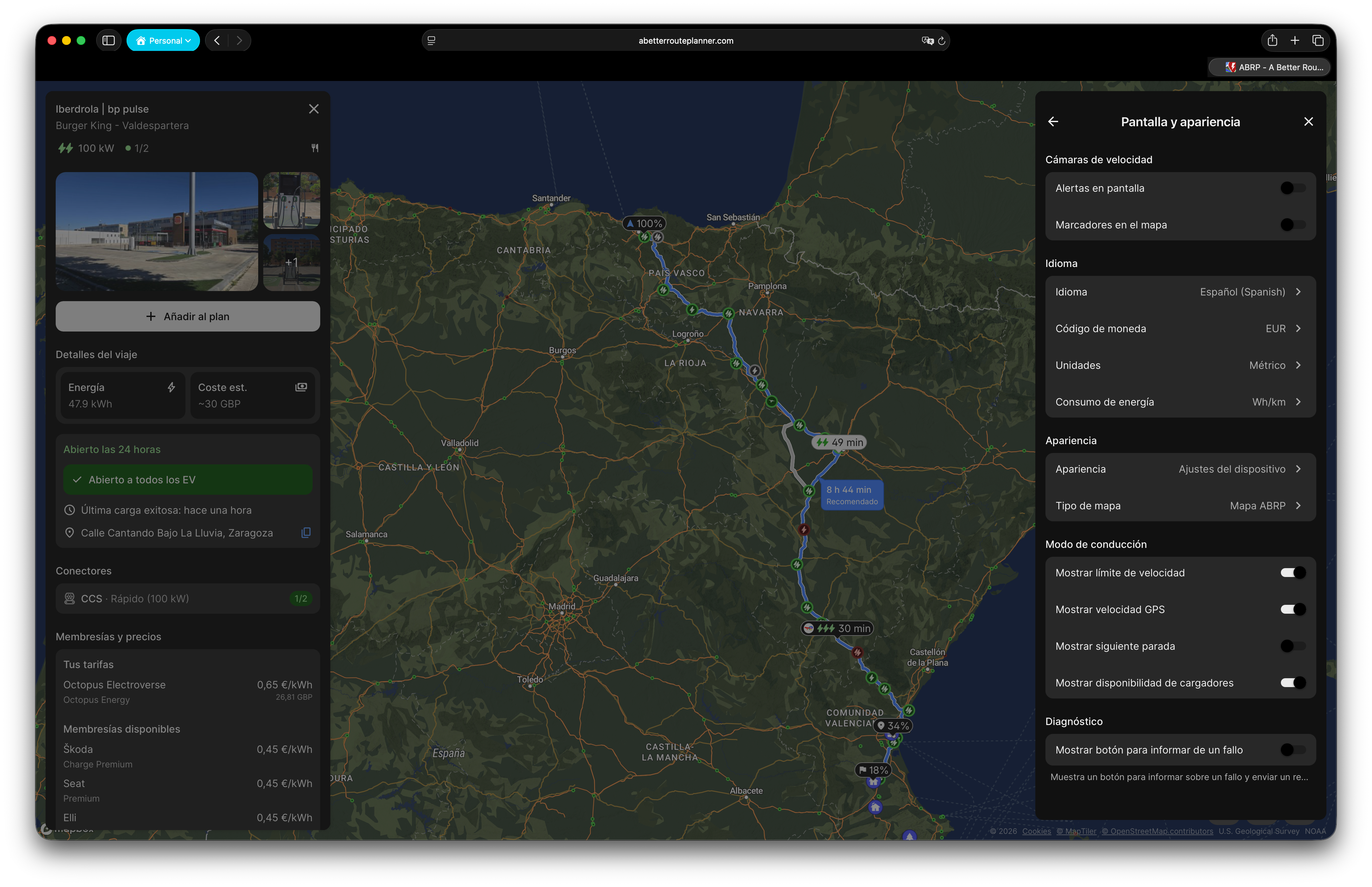This screenshot has width=1372, height=887.
Task: Toggle Marcadores en el mapa switch
Action: (x=1293, y=225)
